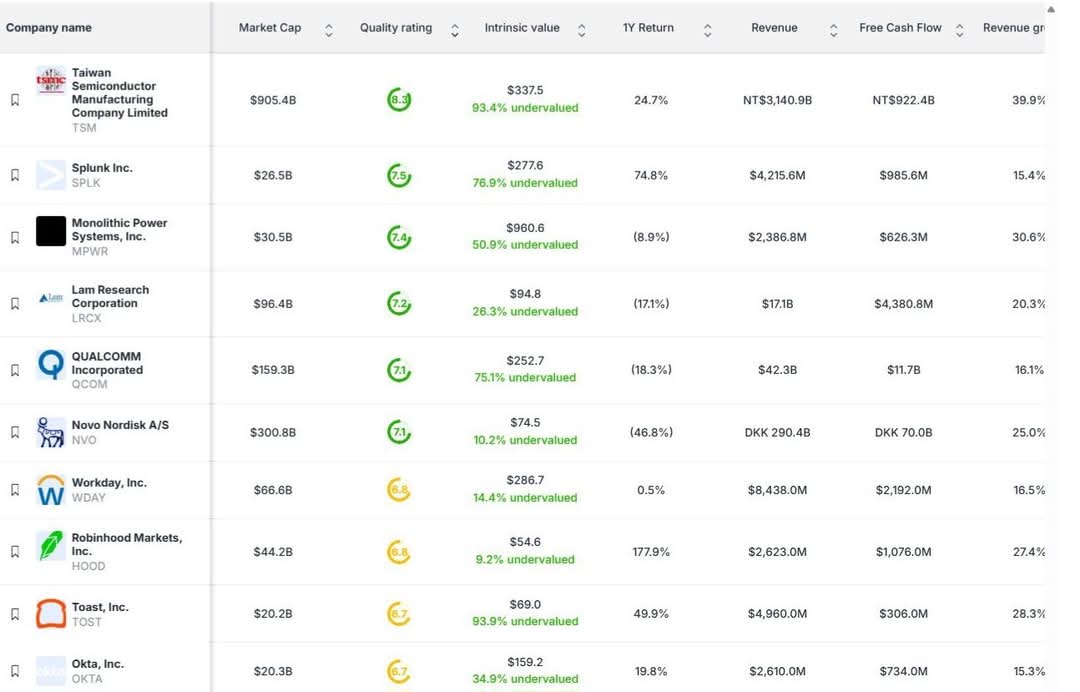Image resolution: width=1080 pixels, height=692 pixels.
Task: Open the Toast, Inc. page
Action: (100, 607)
